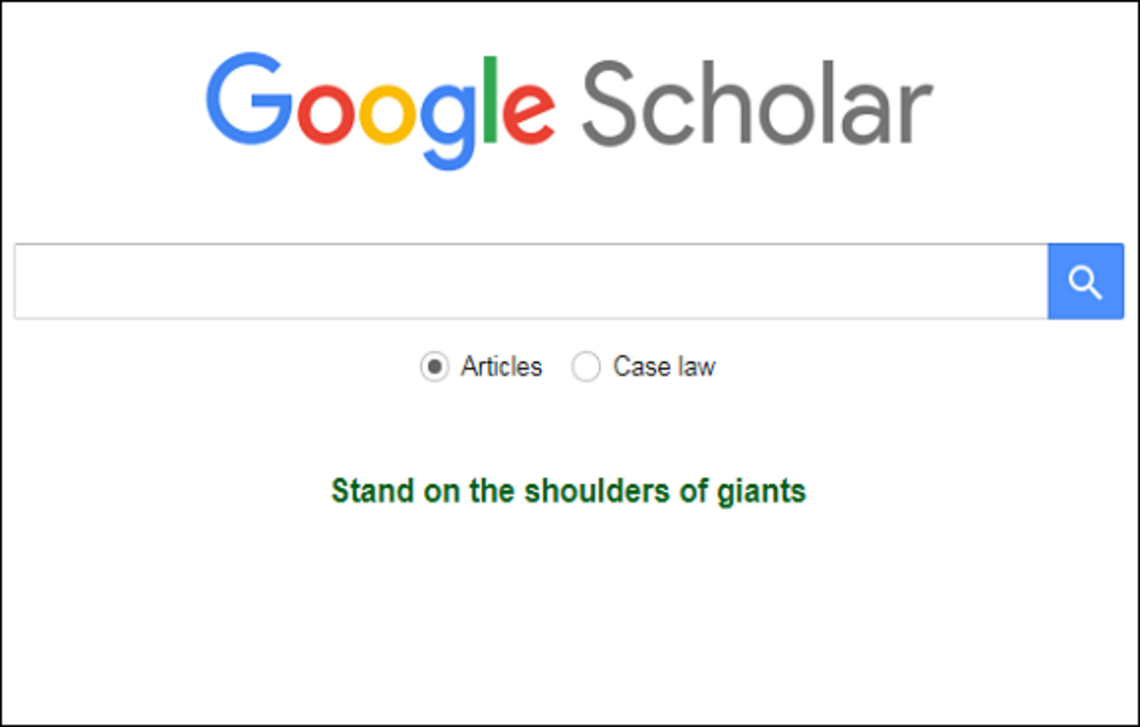Click the blue capital G in logo

tap(250, 98)
